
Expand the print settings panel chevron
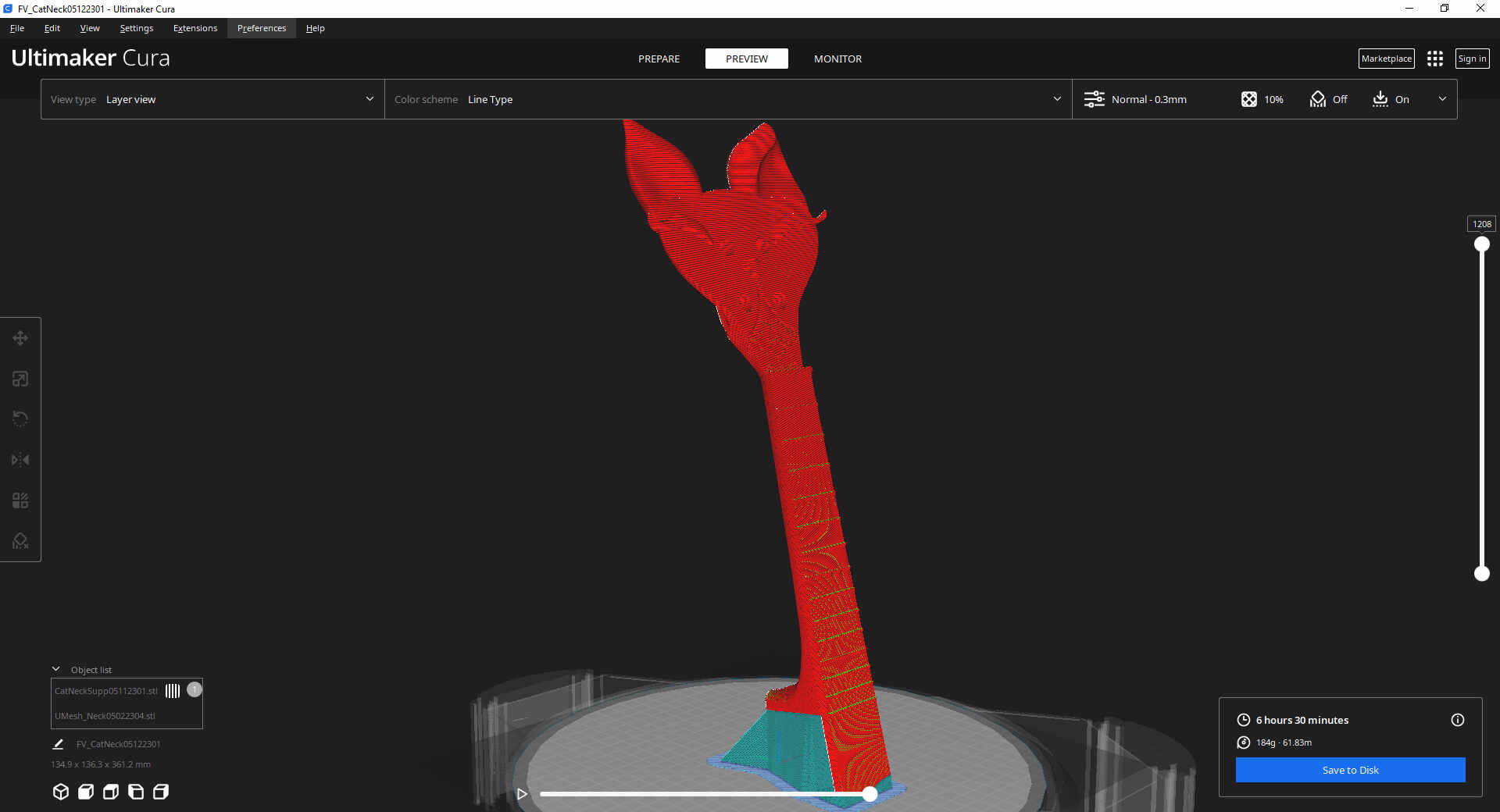(x=1442, y=99)
